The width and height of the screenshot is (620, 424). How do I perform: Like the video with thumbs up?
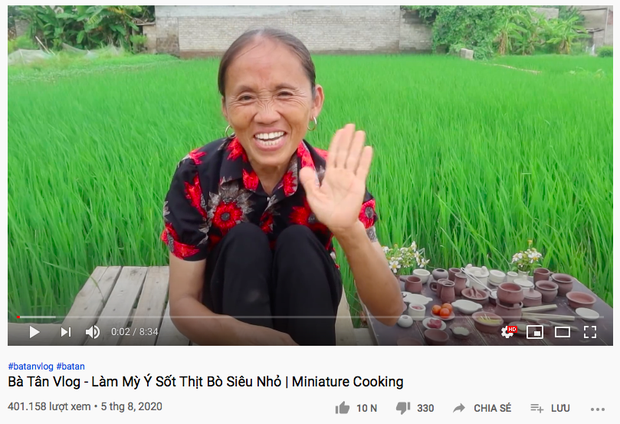tap(342, 408)
